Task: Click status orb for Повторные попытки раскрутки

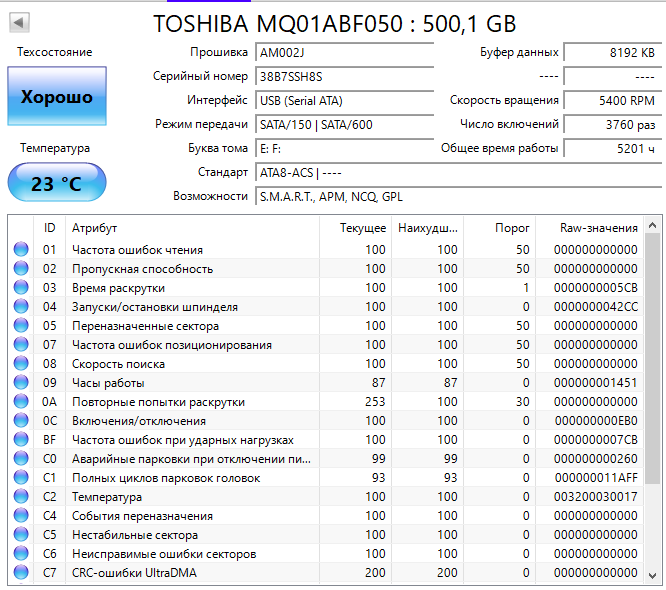Action: click(x=21, y=402)
